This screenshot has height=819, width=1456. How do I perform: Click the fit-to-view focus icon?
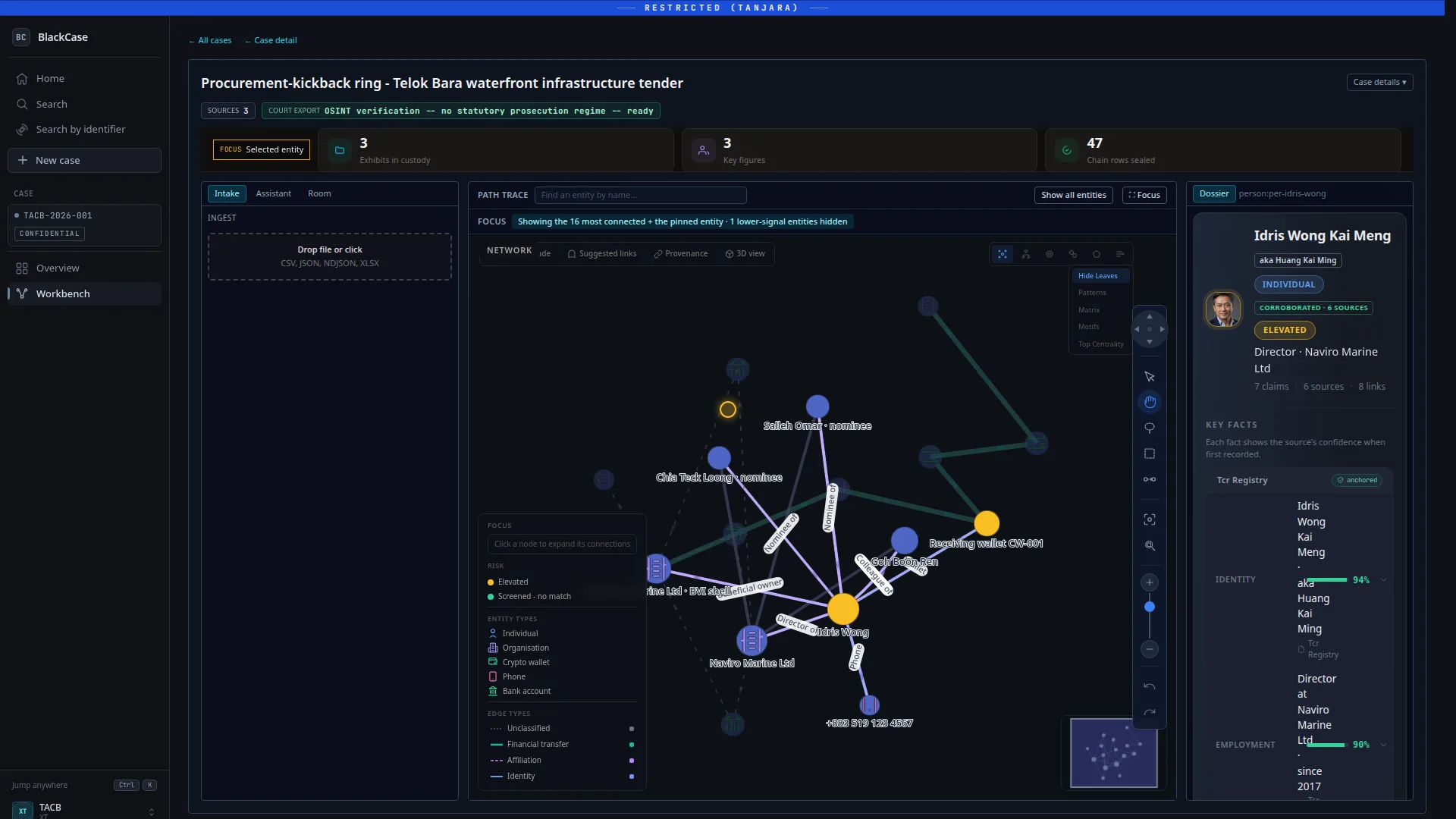[1150, 519]
